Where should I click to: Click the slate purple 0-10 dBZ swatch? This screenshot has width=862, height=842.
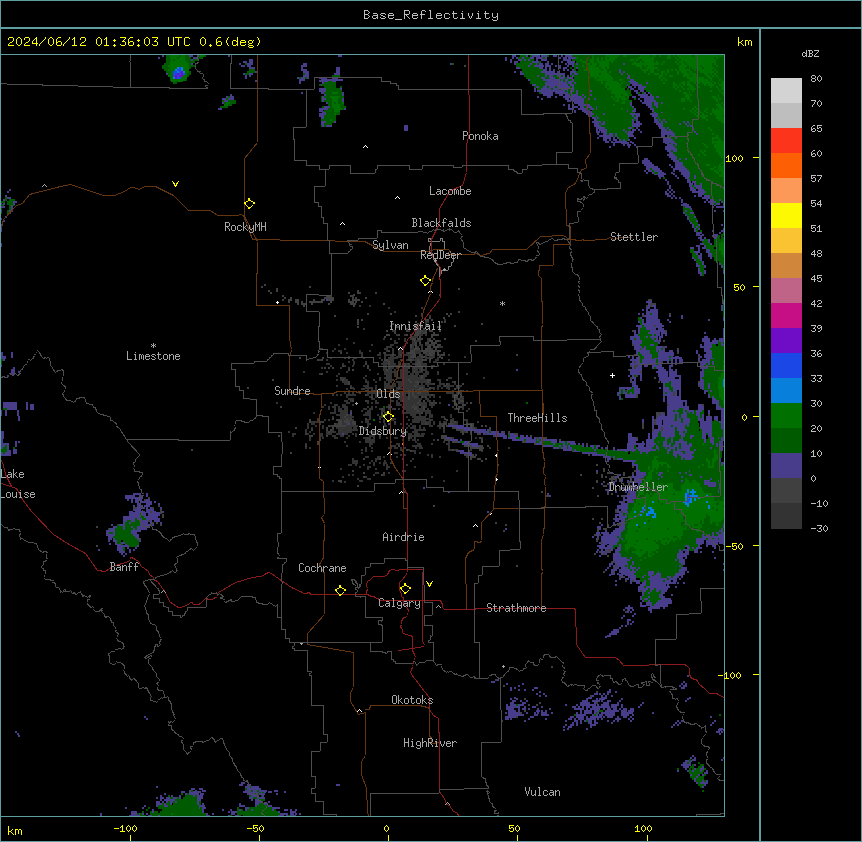pos(786,466)
